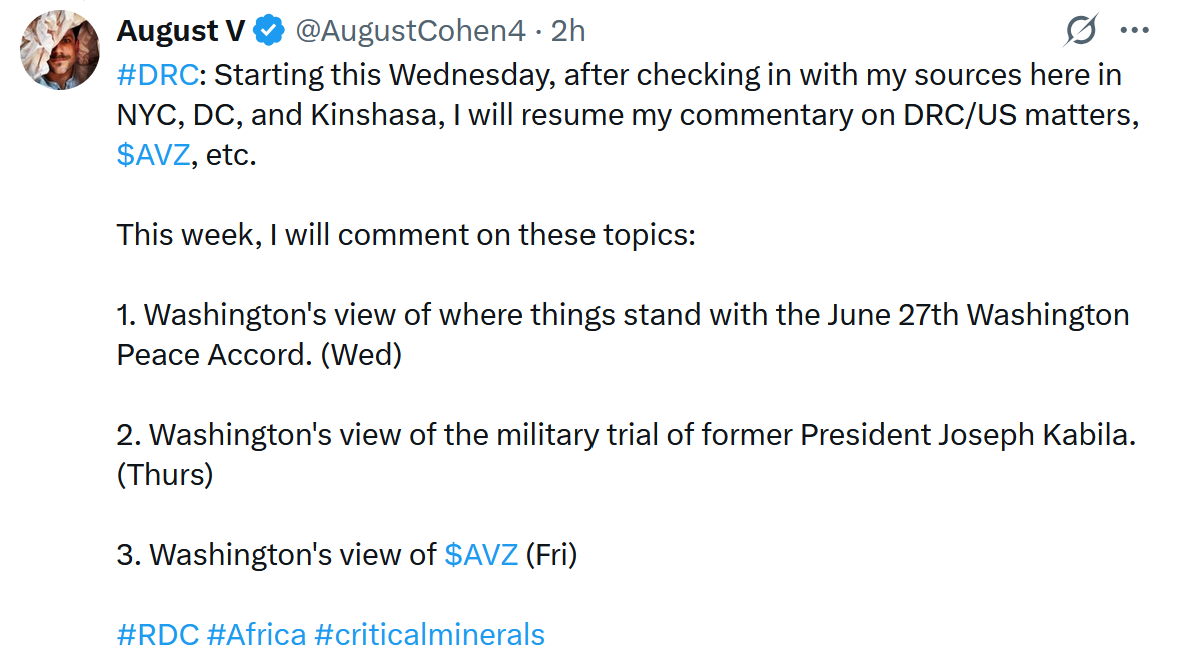Image resolution: width=1180 pixels, height=664 pixels.
Task: Click the 2h post timestamp
Action: tap(568, 32)
